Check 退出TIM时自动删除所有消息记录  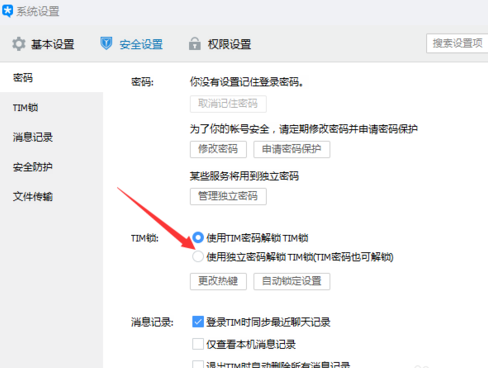click(198, 364)
